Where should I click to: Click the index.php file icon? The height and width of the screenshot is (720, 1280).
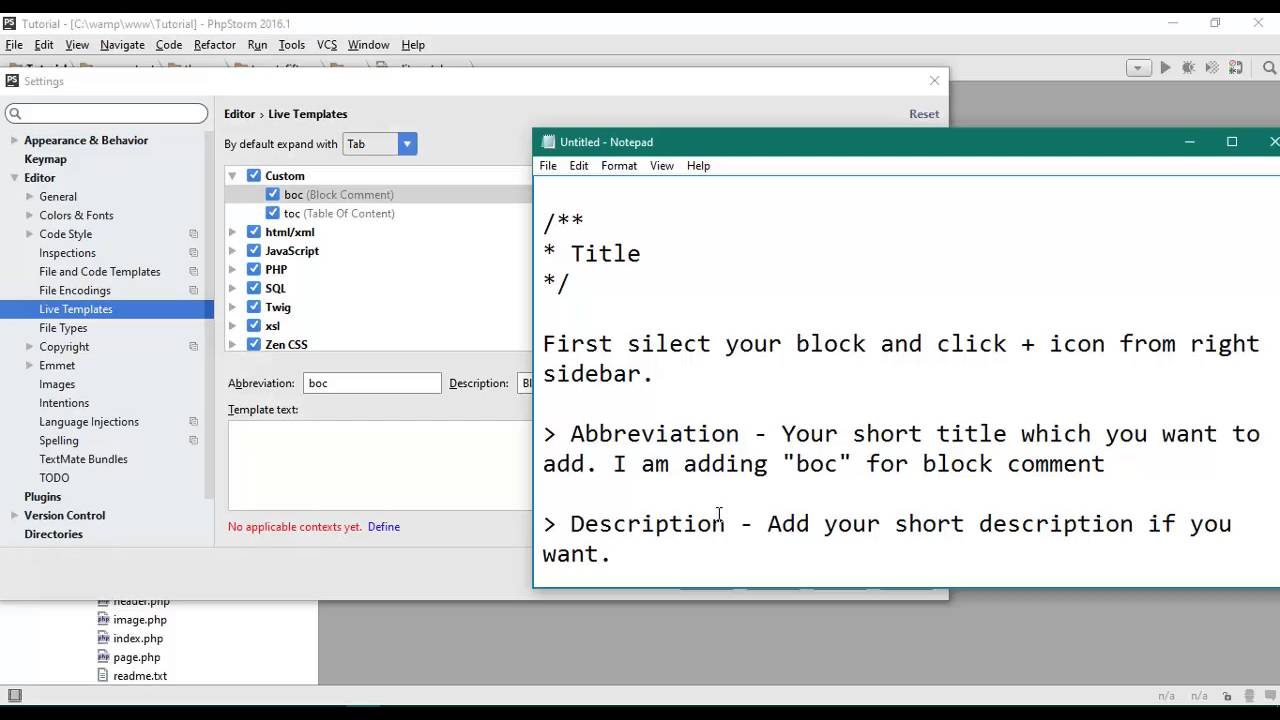tap(103, 638)
